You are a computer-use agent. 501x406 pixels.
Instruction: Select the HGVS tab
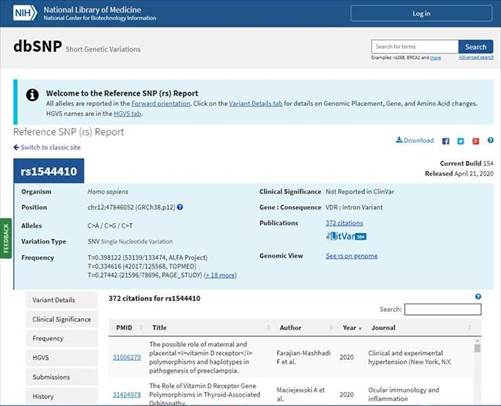coord(62,358)
